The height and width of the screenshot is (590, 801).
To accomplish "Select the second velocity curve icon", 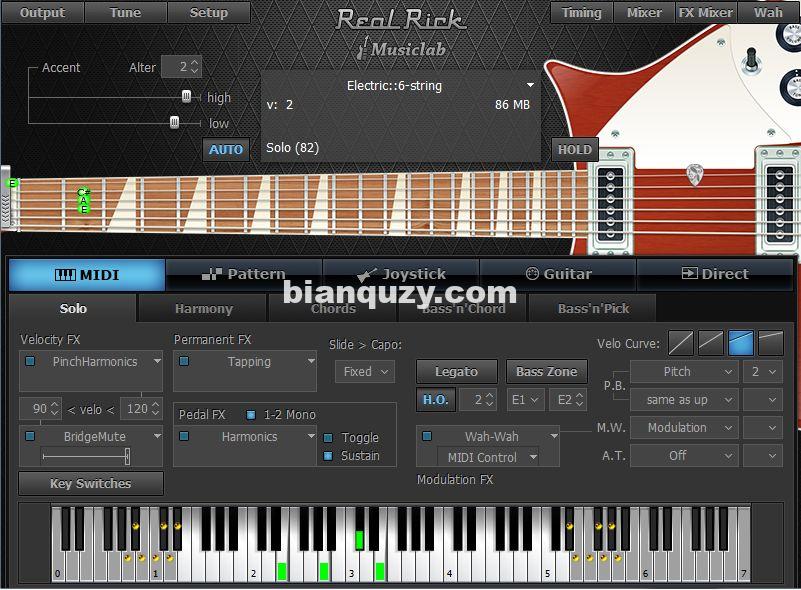I will [711, 342].
